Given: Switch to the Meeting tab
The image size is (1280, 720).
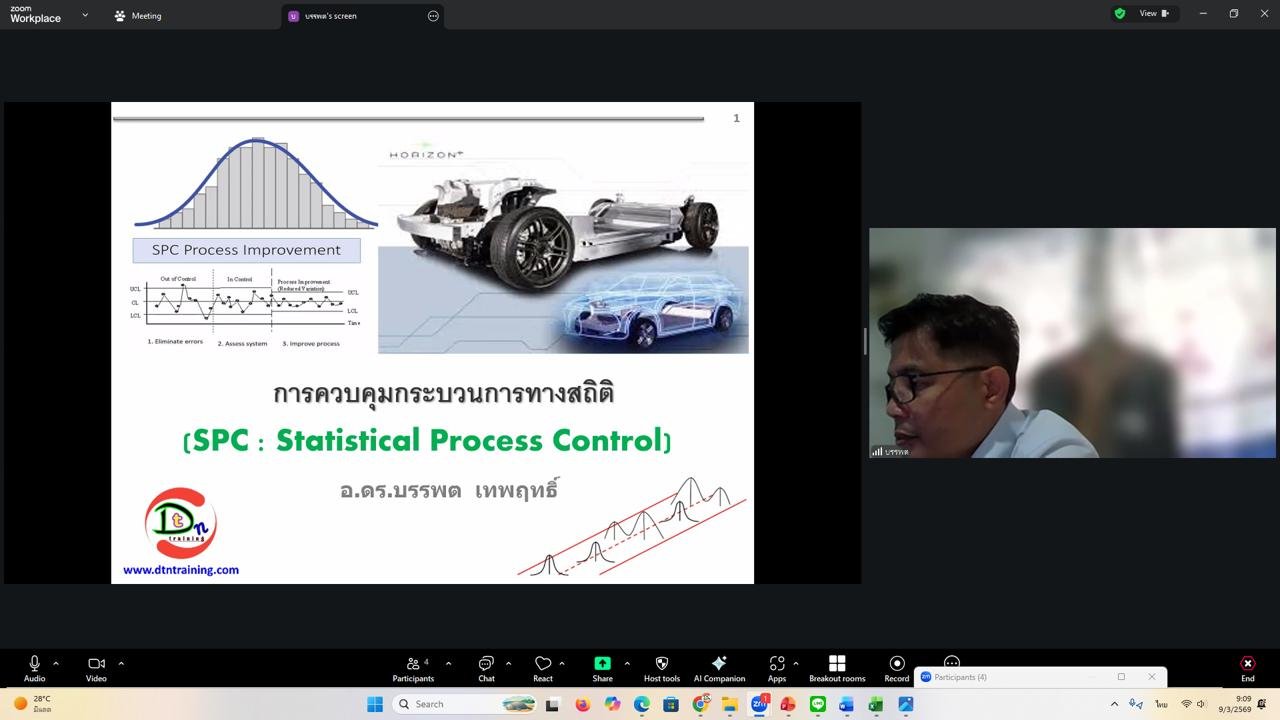Looking at the screenshot, I should (138, 16).
